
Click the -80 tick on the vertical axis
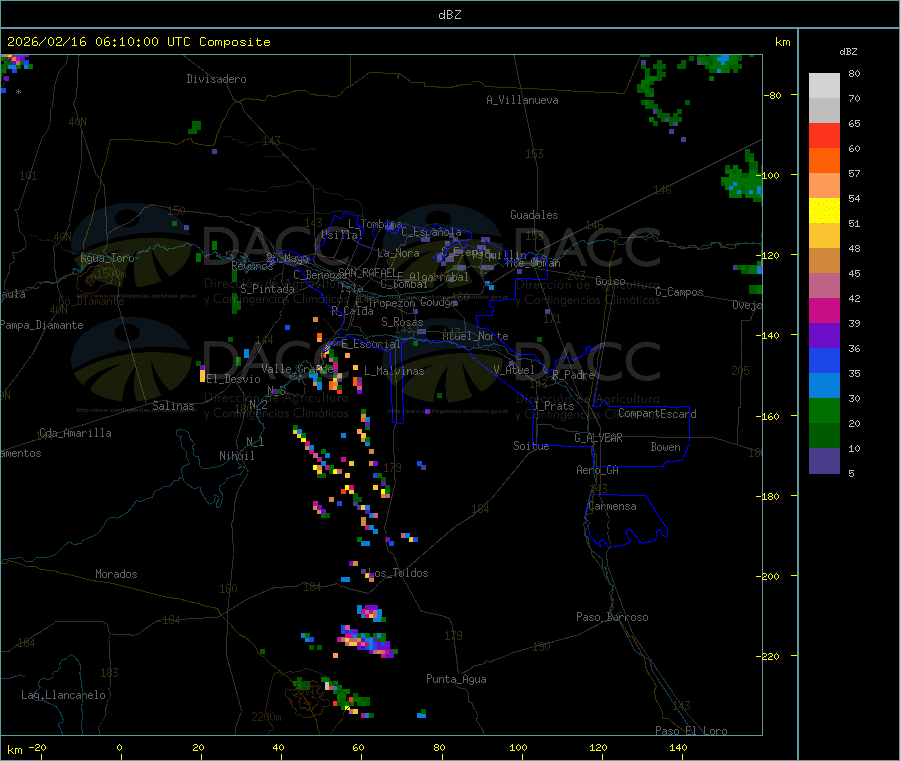pos(772,95)
